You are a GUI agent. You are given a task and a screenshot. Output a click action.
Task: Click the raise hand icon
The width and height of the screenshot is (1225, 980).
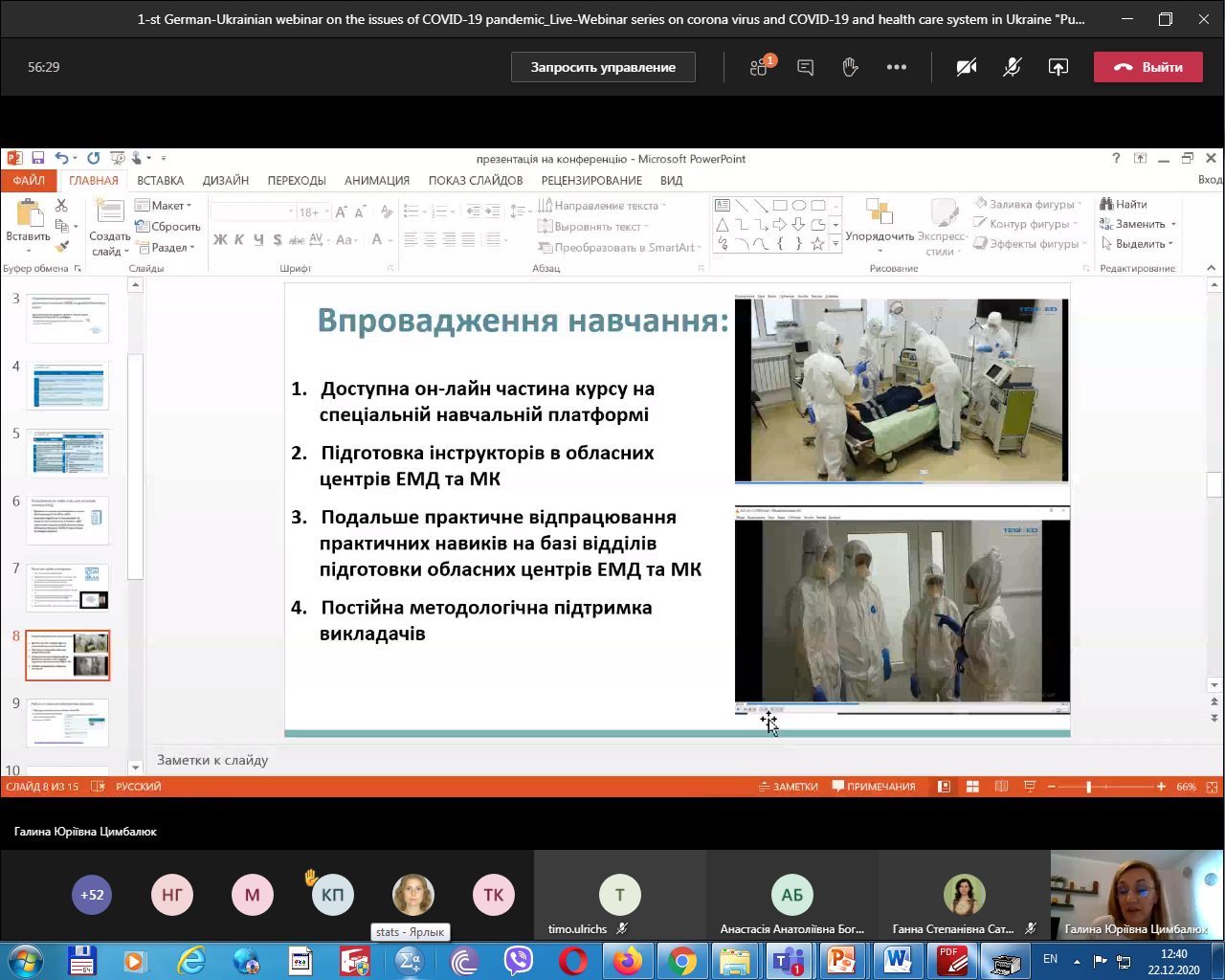[850, 67]
